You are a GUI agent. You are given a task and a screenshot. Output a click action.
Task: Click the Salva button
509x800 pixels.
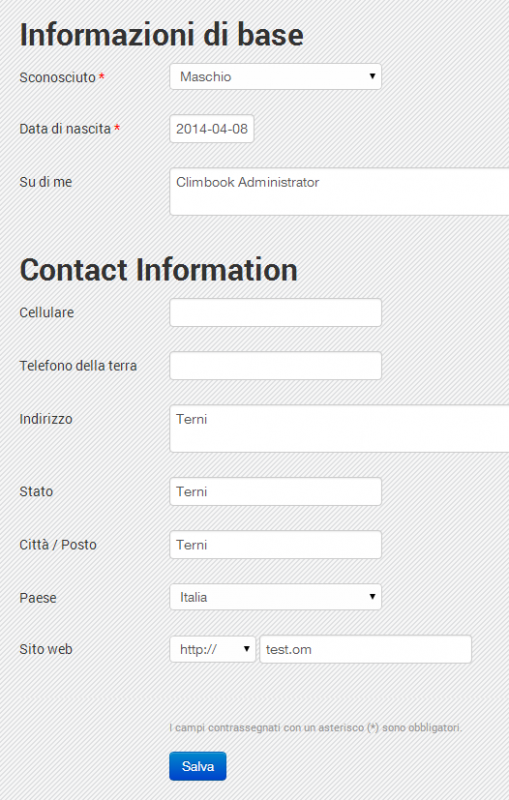(x=198, y=766)
